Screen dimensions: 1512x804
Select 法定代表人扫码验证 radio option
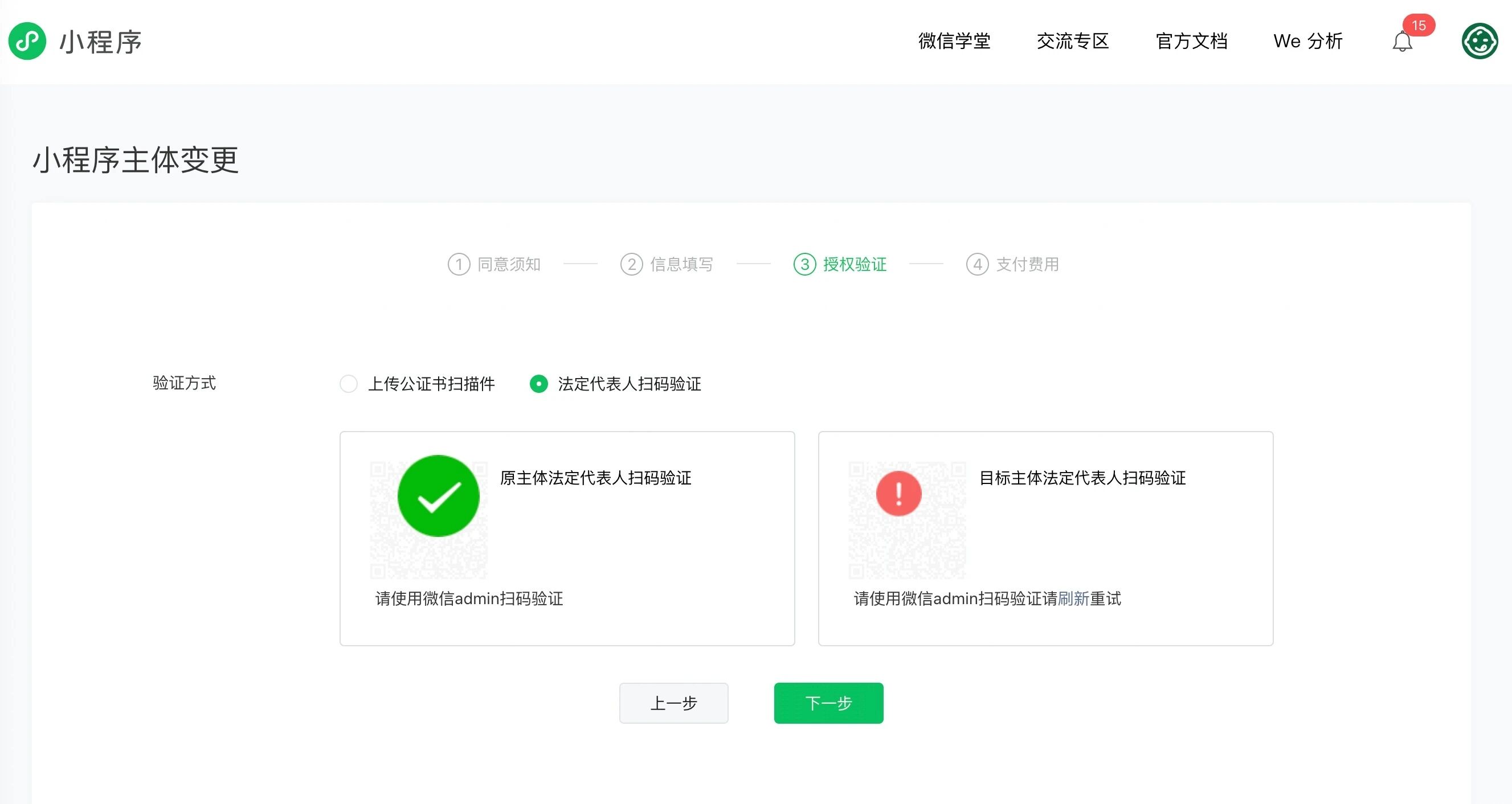click(539, 384)
